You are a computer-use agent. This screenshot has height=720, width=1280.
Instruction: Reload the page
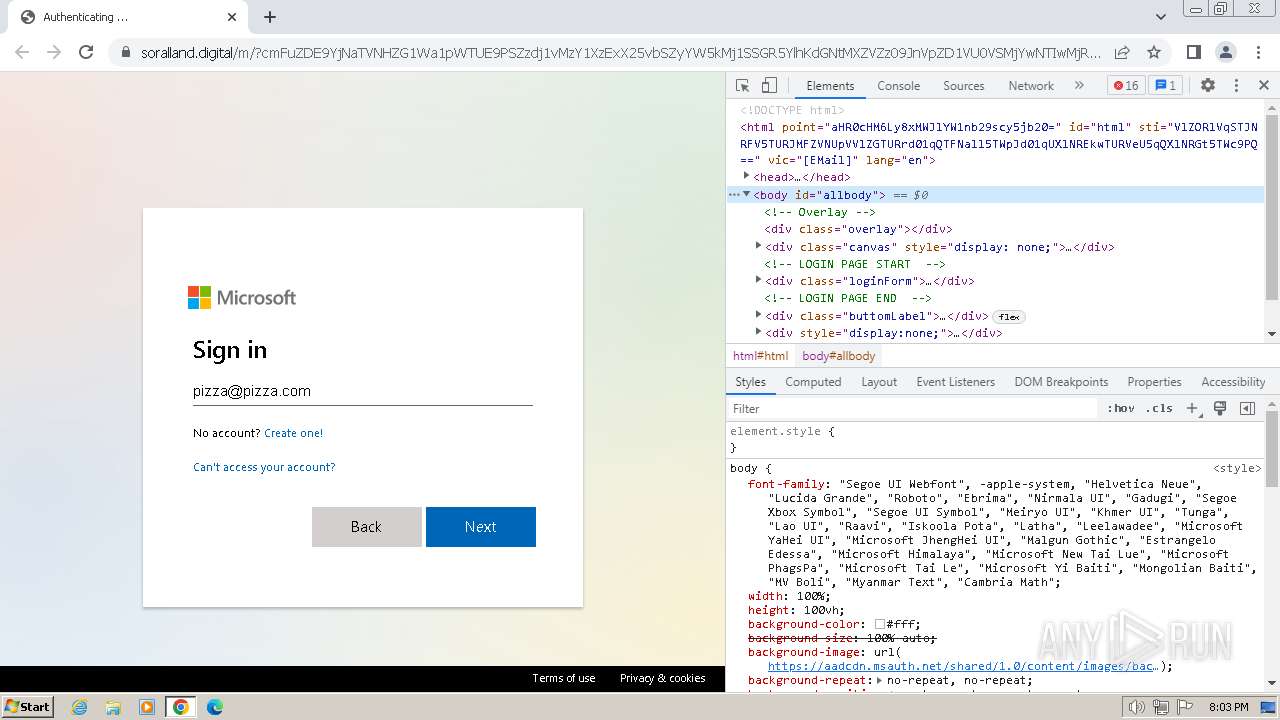(86, 52)
